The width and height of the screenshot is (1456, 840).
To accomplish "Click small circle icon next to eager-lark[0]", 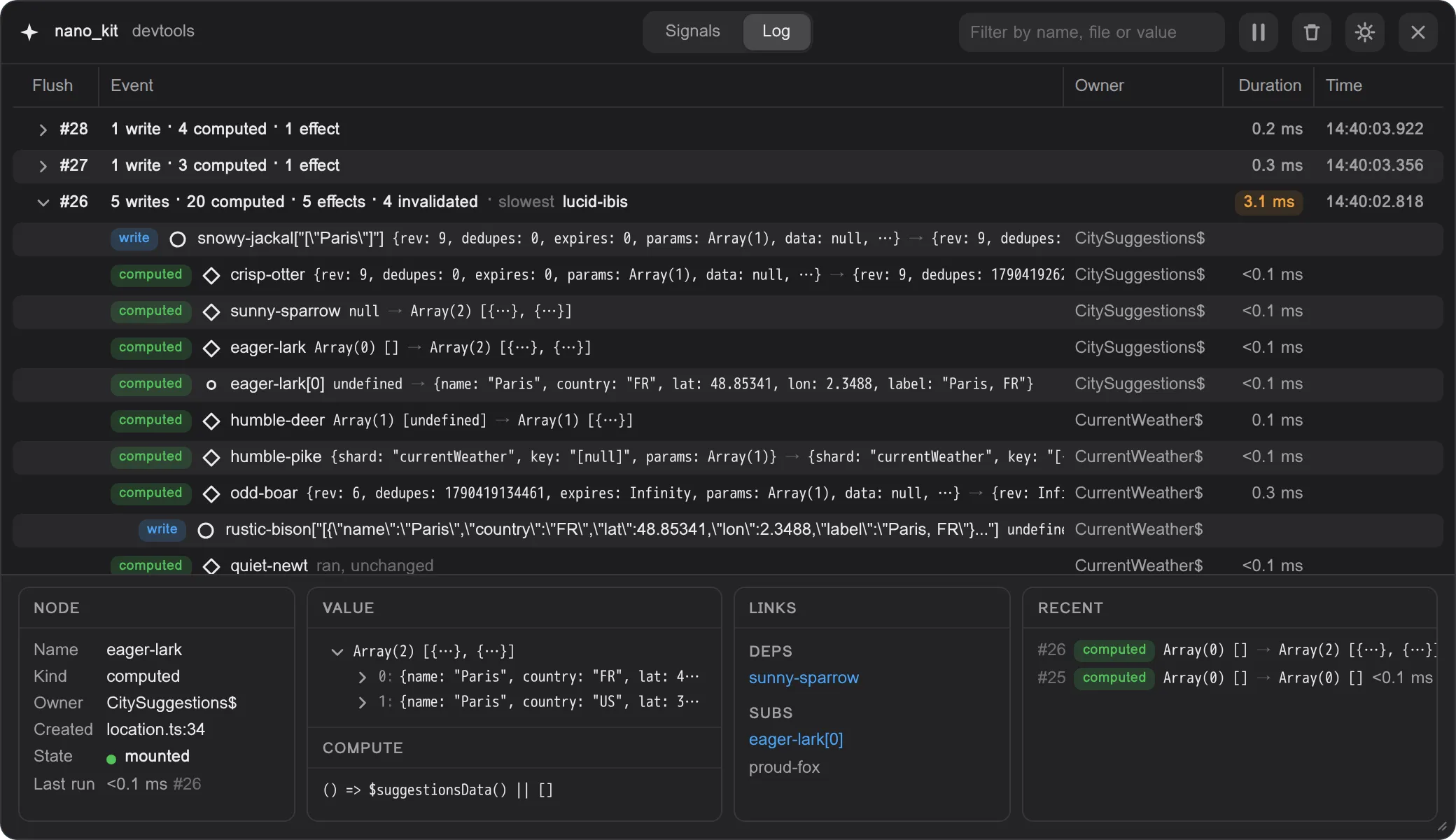I will pos(211,385).
